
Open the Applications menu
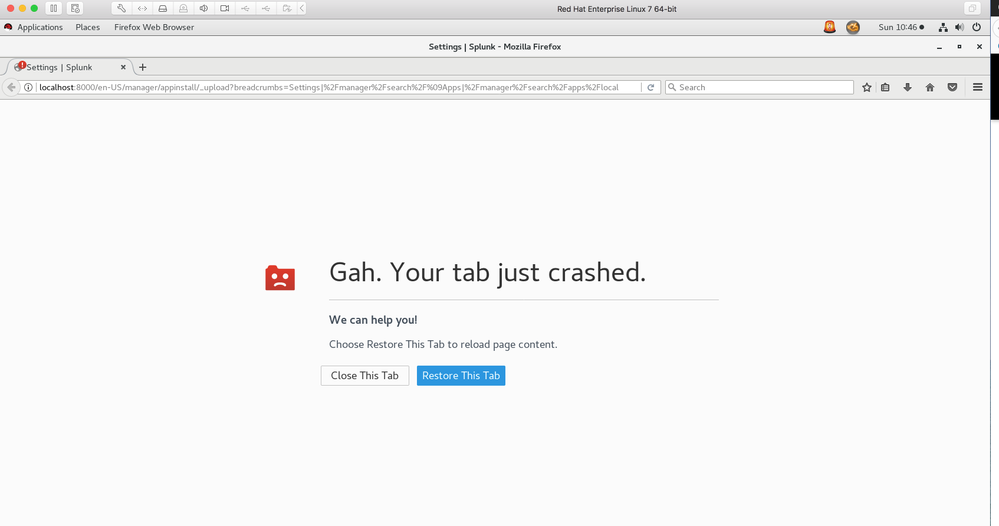[40, 27]
